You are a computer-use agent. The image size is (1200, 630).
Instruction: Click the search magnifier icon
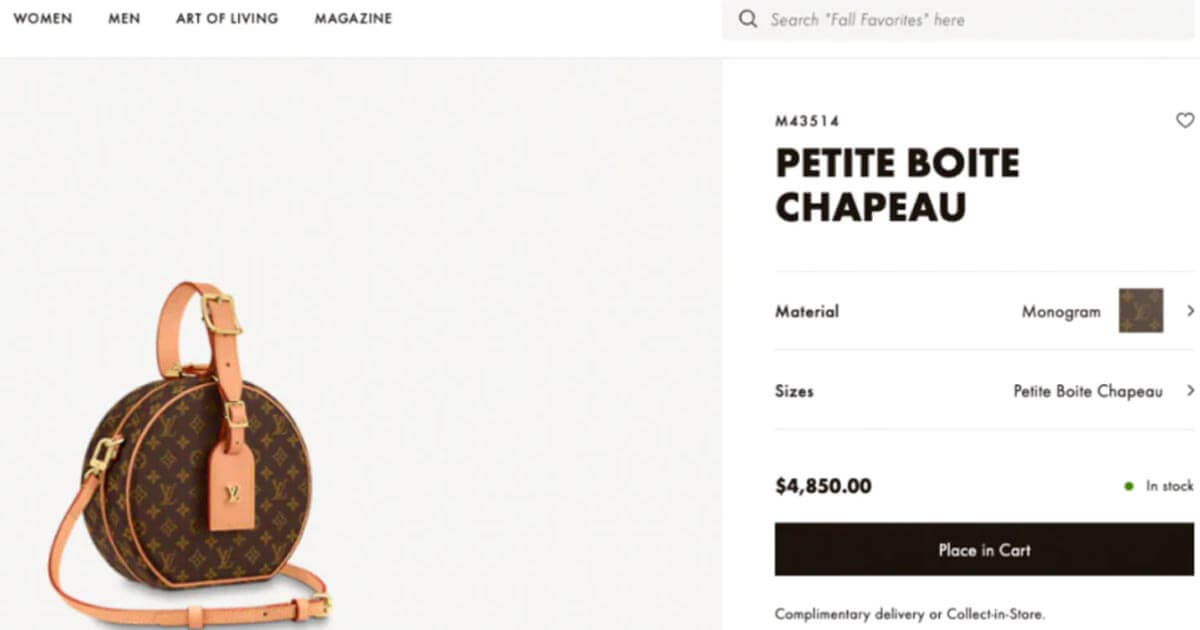(x=748, y=19)
